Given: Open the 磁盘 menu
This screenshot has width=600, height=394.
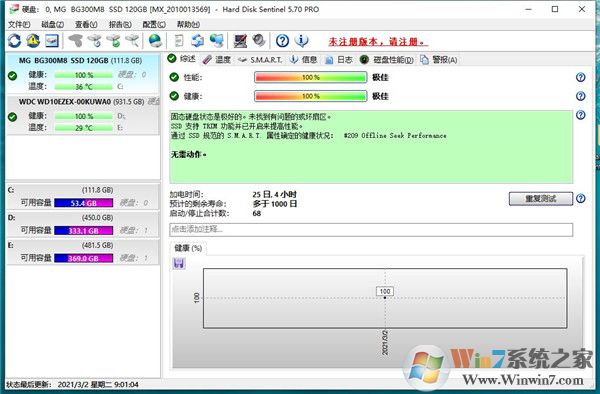Looking at the screenshot, I should [x=52, y=24].
